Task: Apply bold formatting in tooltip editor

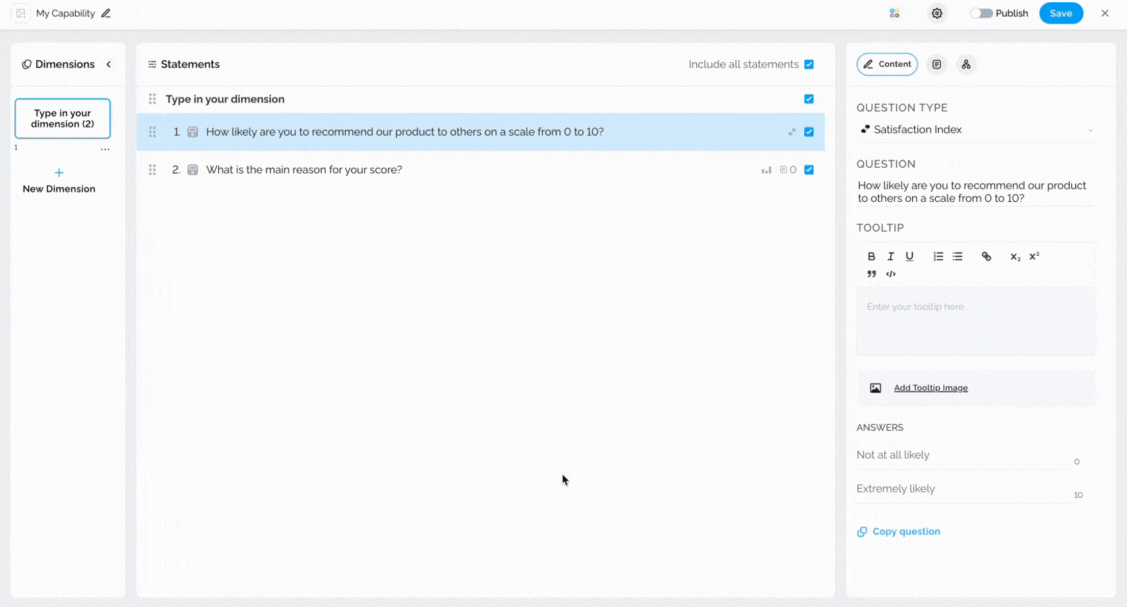Action: pyautogui.click(x=871, y=257)
